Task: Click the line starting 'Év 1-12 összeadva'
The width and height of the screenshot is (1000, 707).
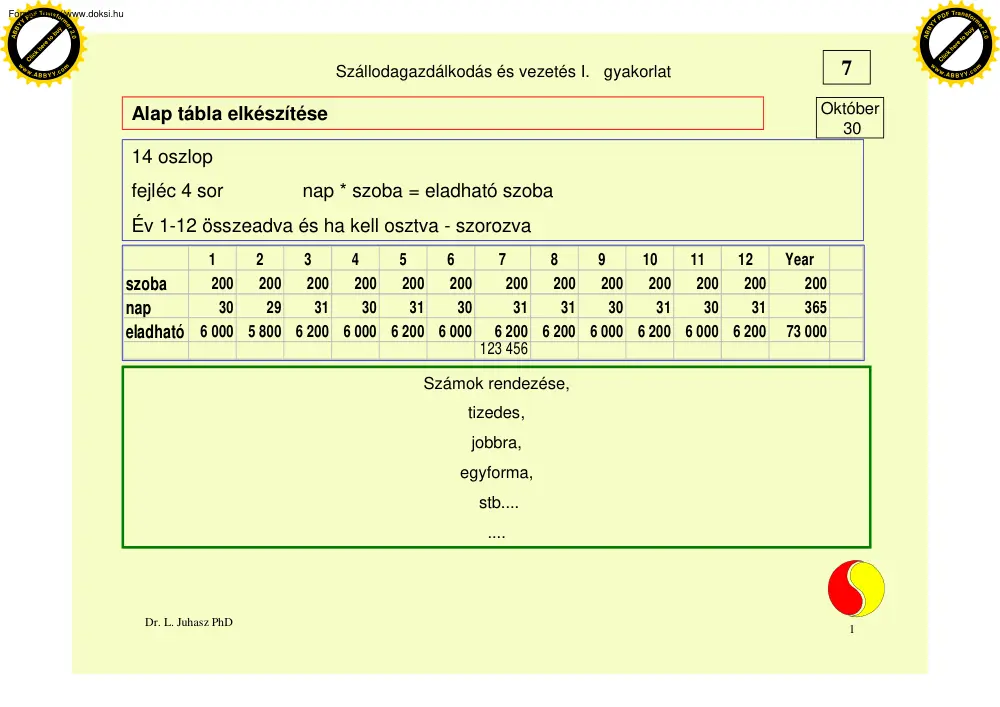Action: pyautogui.click(x=331, y=226)
